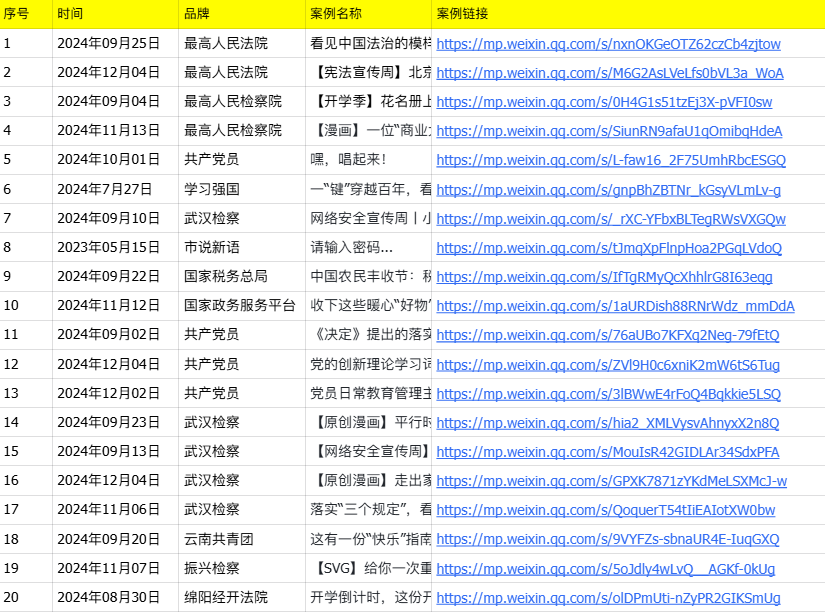
Task: Open the link ending in _rXC-YFbxBLTegRWsVXGQw
Action: 611,218
